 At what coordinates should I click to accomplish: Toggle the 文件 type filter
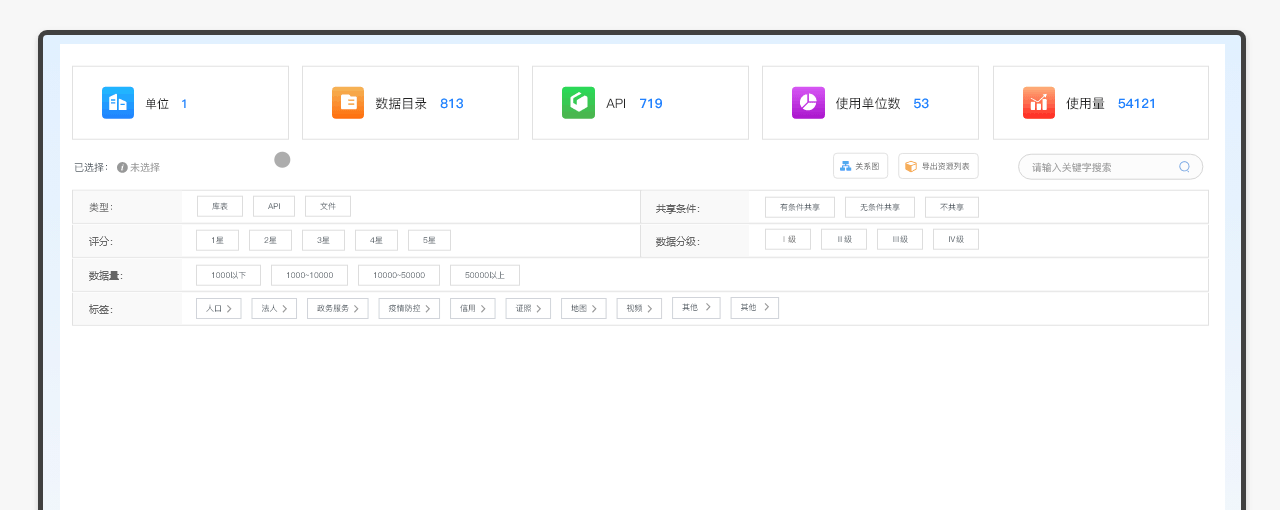(328, 206)
